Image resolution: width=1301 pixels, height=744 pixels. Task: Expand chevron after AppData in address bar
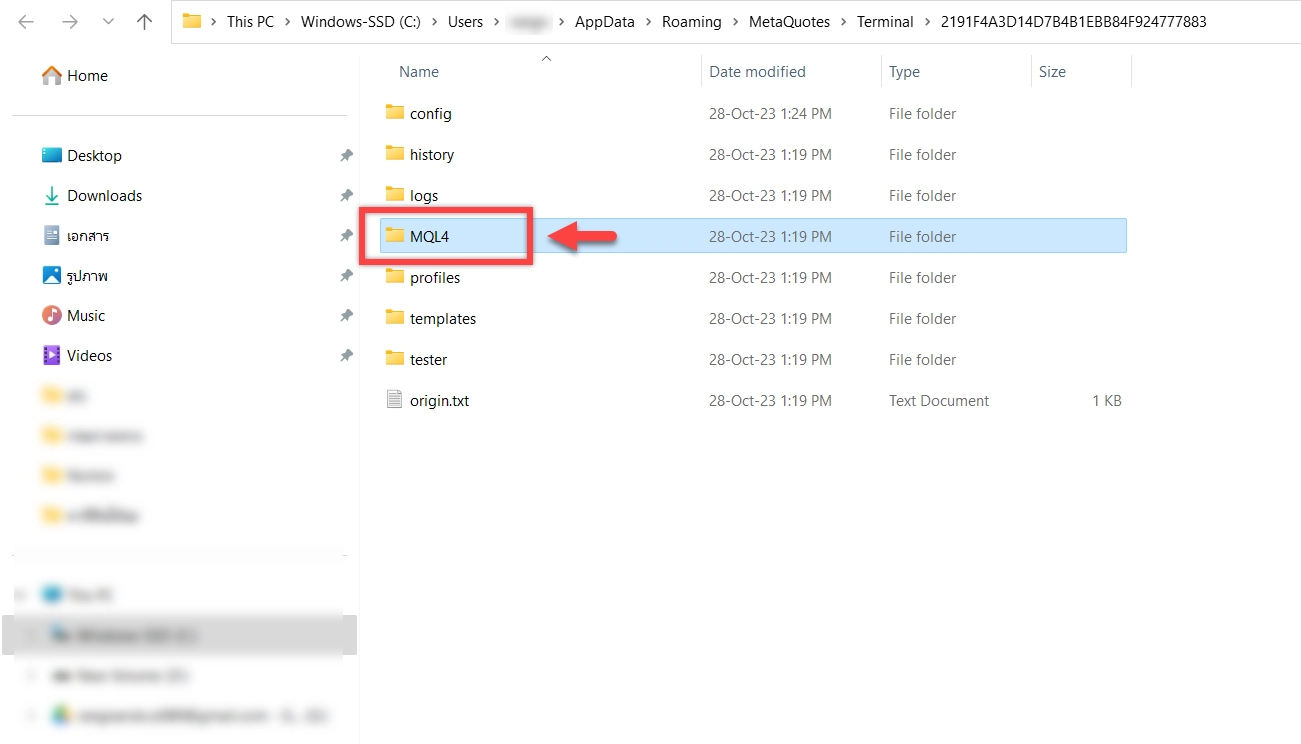(648, 22)
